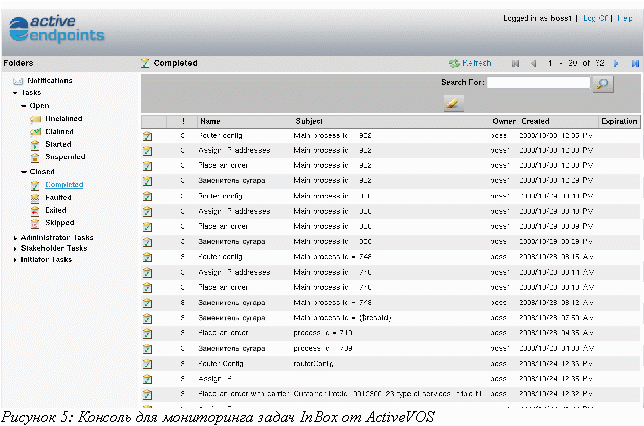The image size is (644, 426).
Task: Jump to the last page arrow
Action: tap(634, 63)
